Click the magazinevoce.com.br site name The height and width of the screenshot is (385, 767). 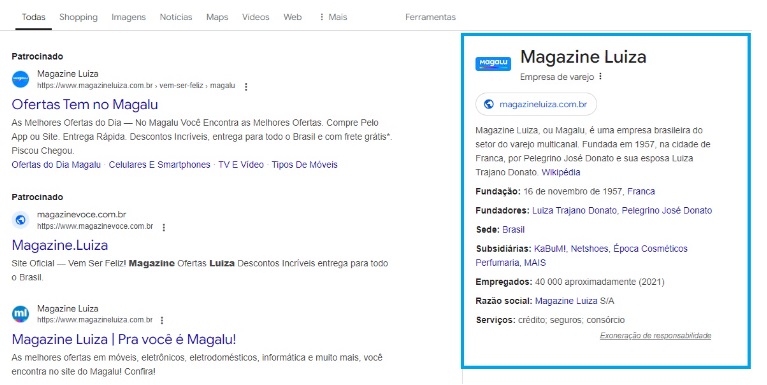[82, 215]
